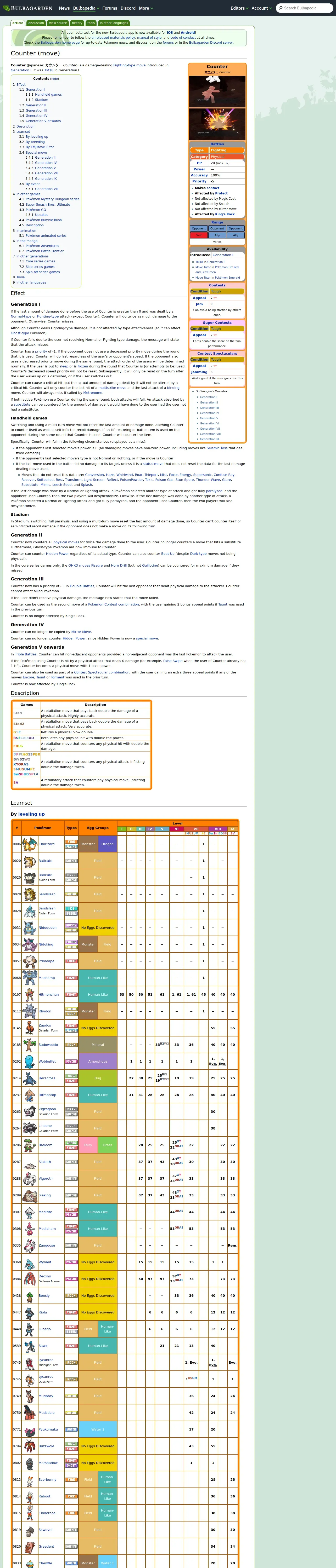Click the Heracross sprite icon

tap(30, 1079)
